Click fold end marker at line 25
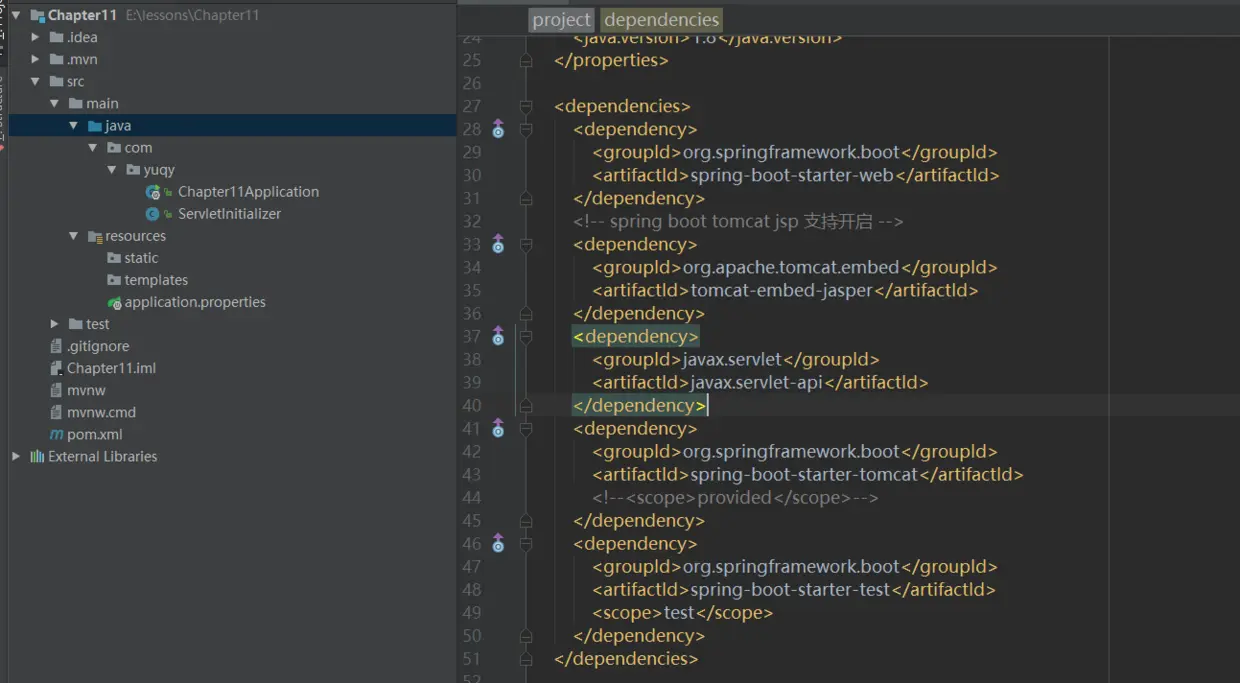The image size is (1240, 683). [526, 60]
